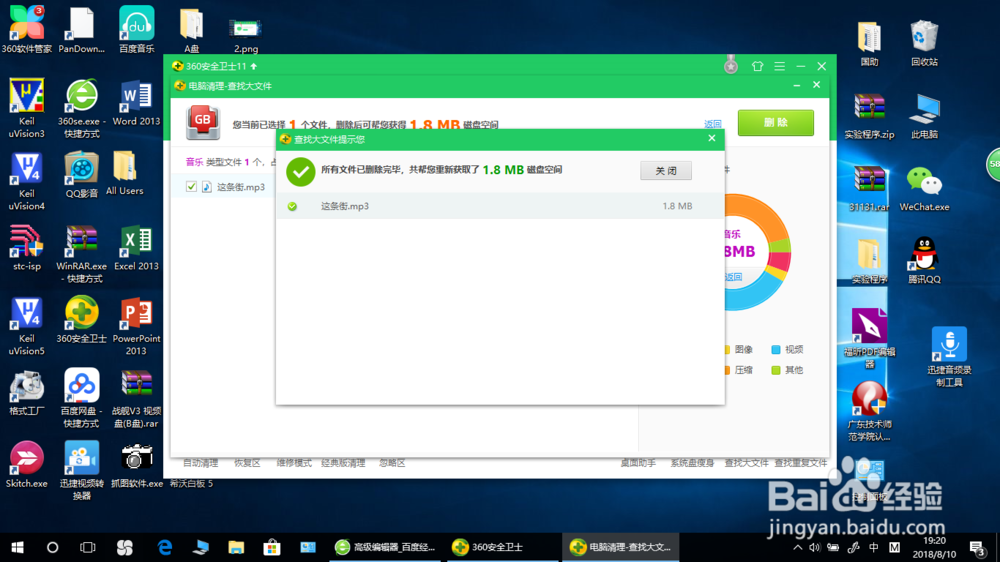This screenshot has width=1000, height=562.
Task: Launch stc-isp desktop shortcut
Action: (26, 248)
